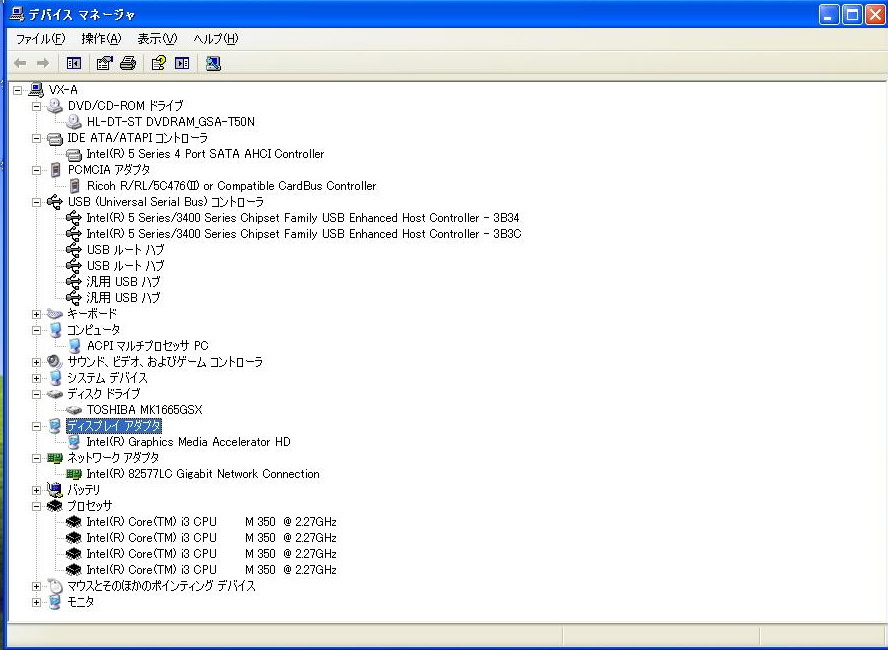Click the デバイス マネージャ title bar icon
888x650 pixels.
coord(16,14)
